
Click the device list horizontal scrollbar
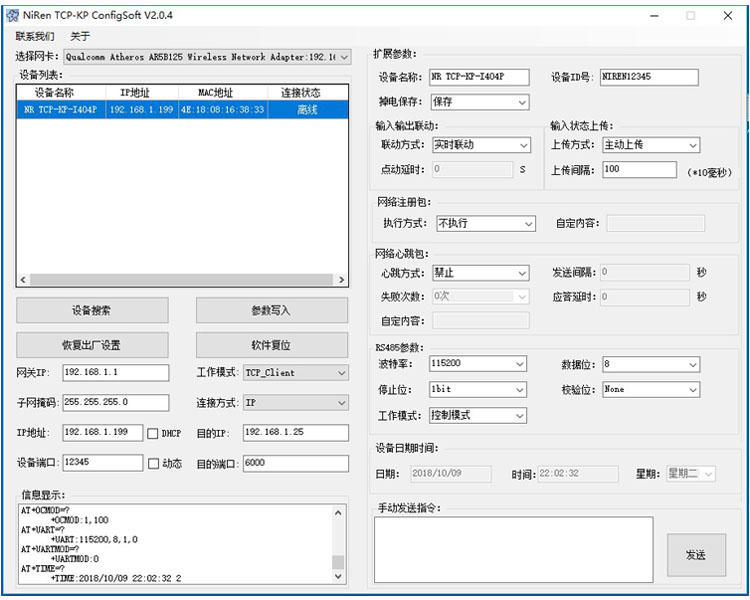click(181, 279)
